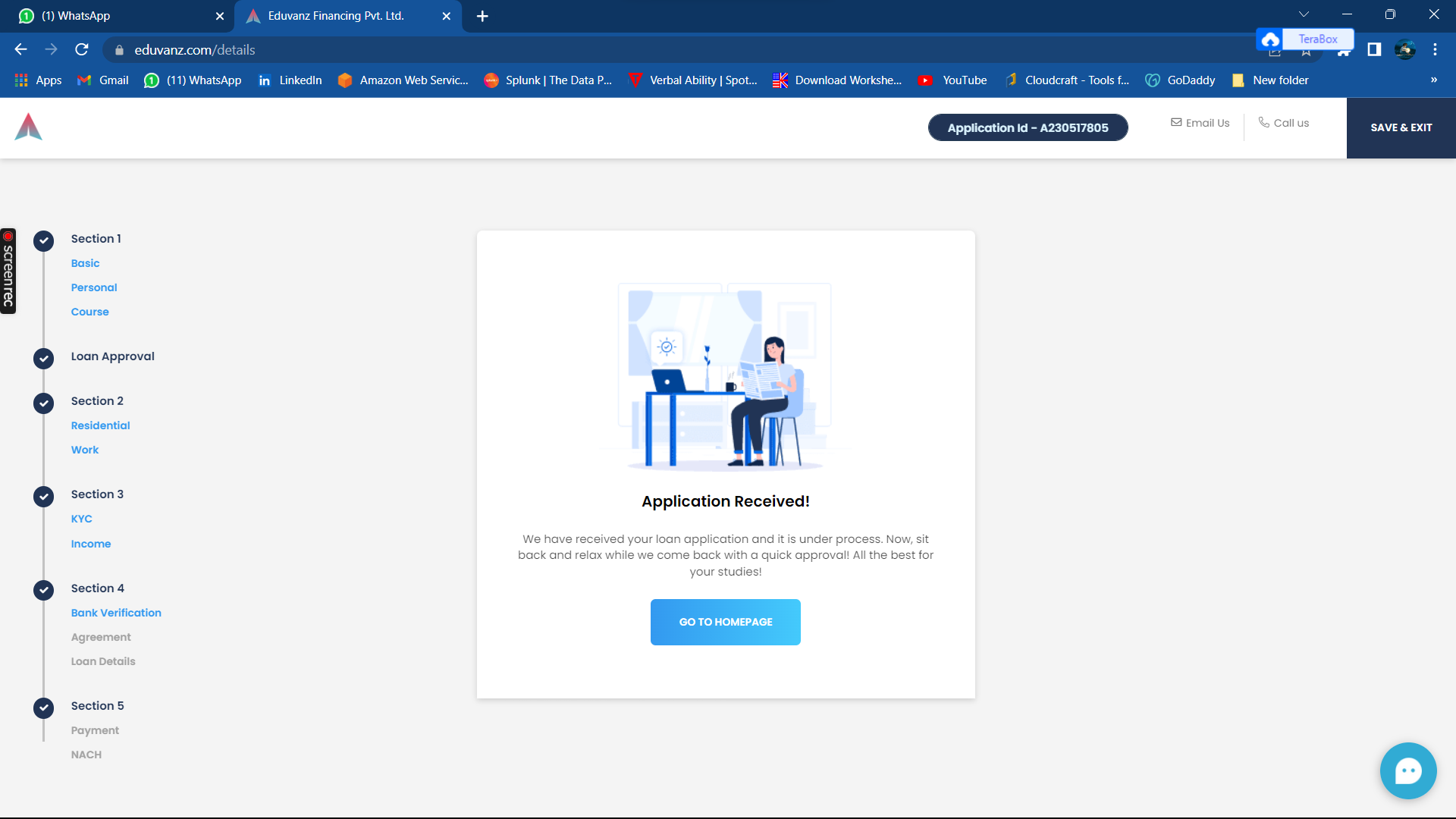Viewport: 1456px width, 819px height.
Task: Click the Application Id badge
Action: [1028, 127]
